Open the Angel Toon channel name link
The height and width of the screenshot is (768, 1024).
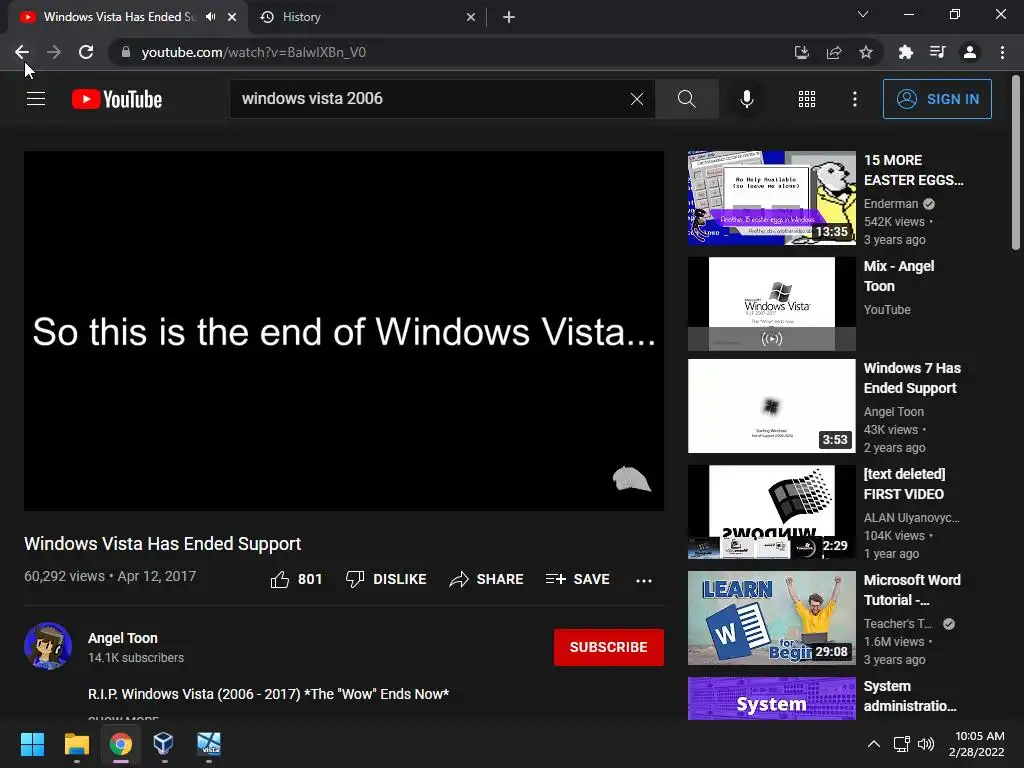123,638
